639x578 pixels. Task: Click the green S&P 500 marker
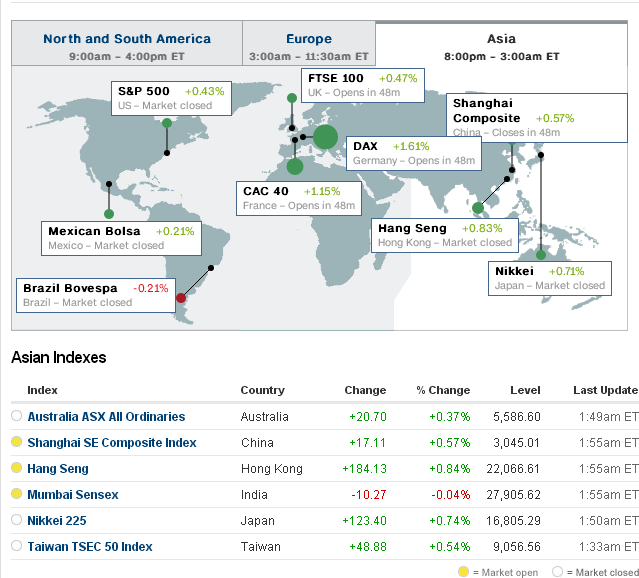tap(167, 123)
